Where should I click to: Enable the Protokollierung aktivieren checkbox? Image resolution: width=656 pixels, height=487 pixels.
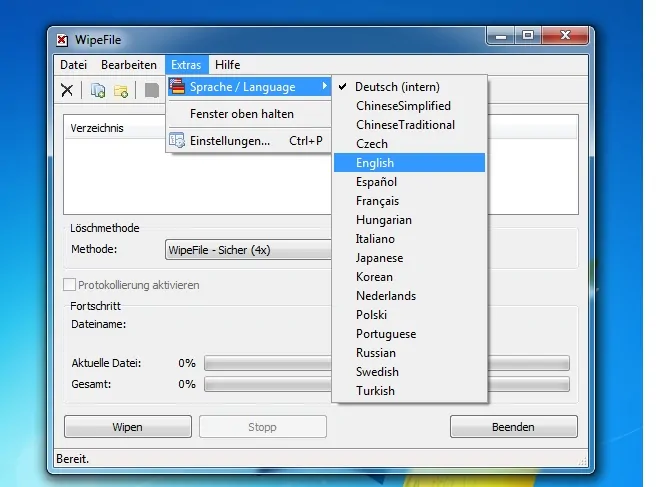[x=69, y=285]
